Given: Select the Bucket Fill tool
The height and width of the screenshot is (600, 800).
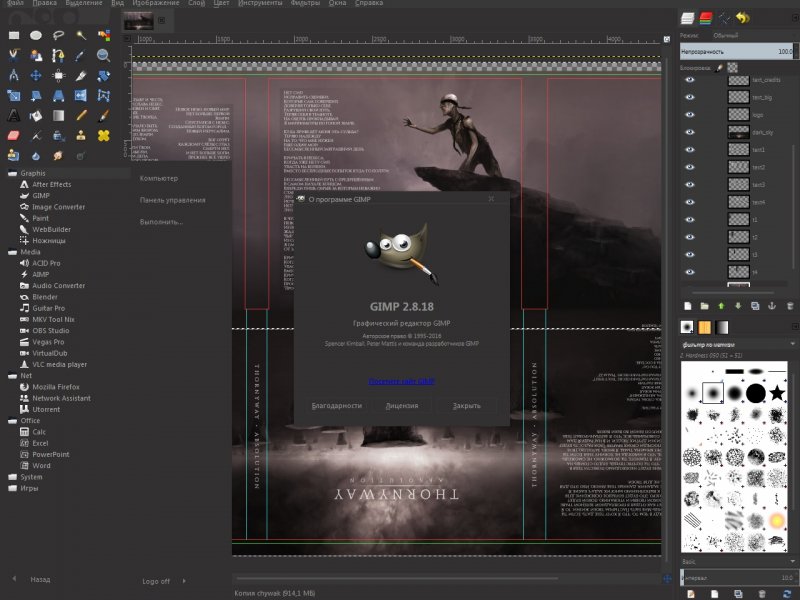Looking at the screenshot, I should tap(36, 116).
